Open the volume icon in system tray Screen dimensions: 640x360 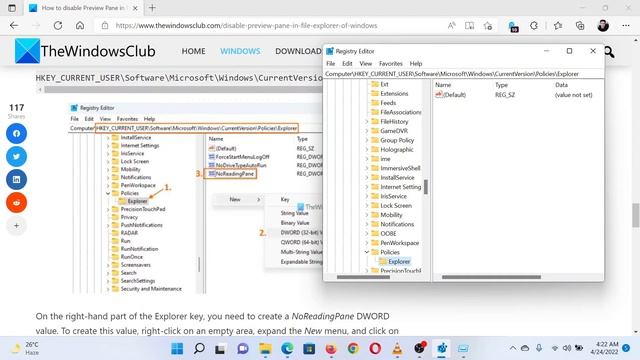(567, 348)
